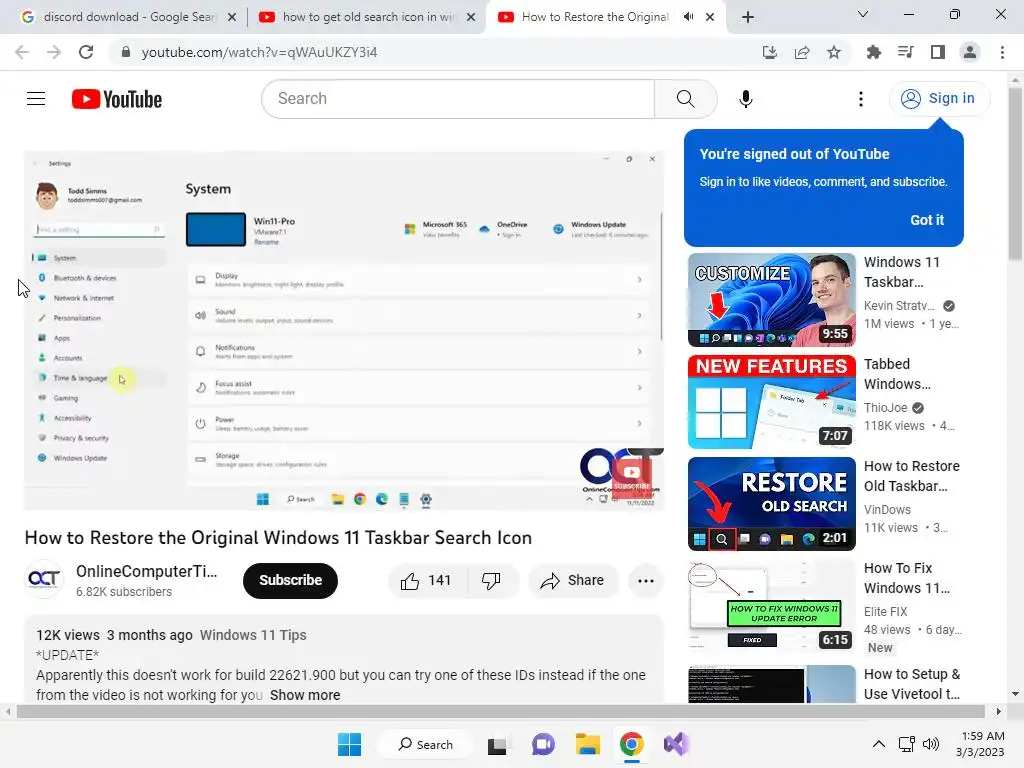Screen dimensions: 1024x768
Task: Like the video with thumbs up
Action: pyautogui.click(x=427, y=581)
